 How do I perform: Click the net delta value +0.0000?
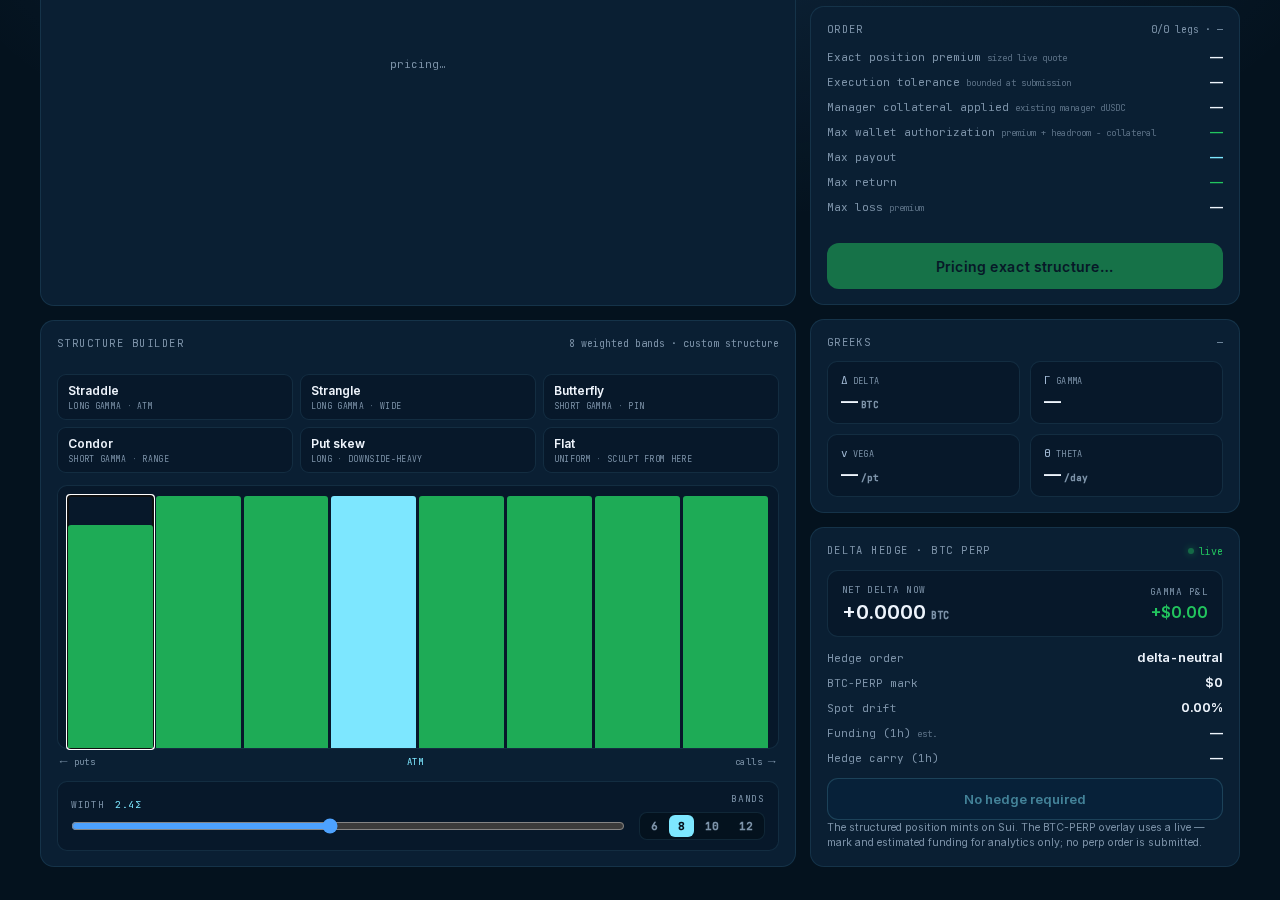pos(884,612)
